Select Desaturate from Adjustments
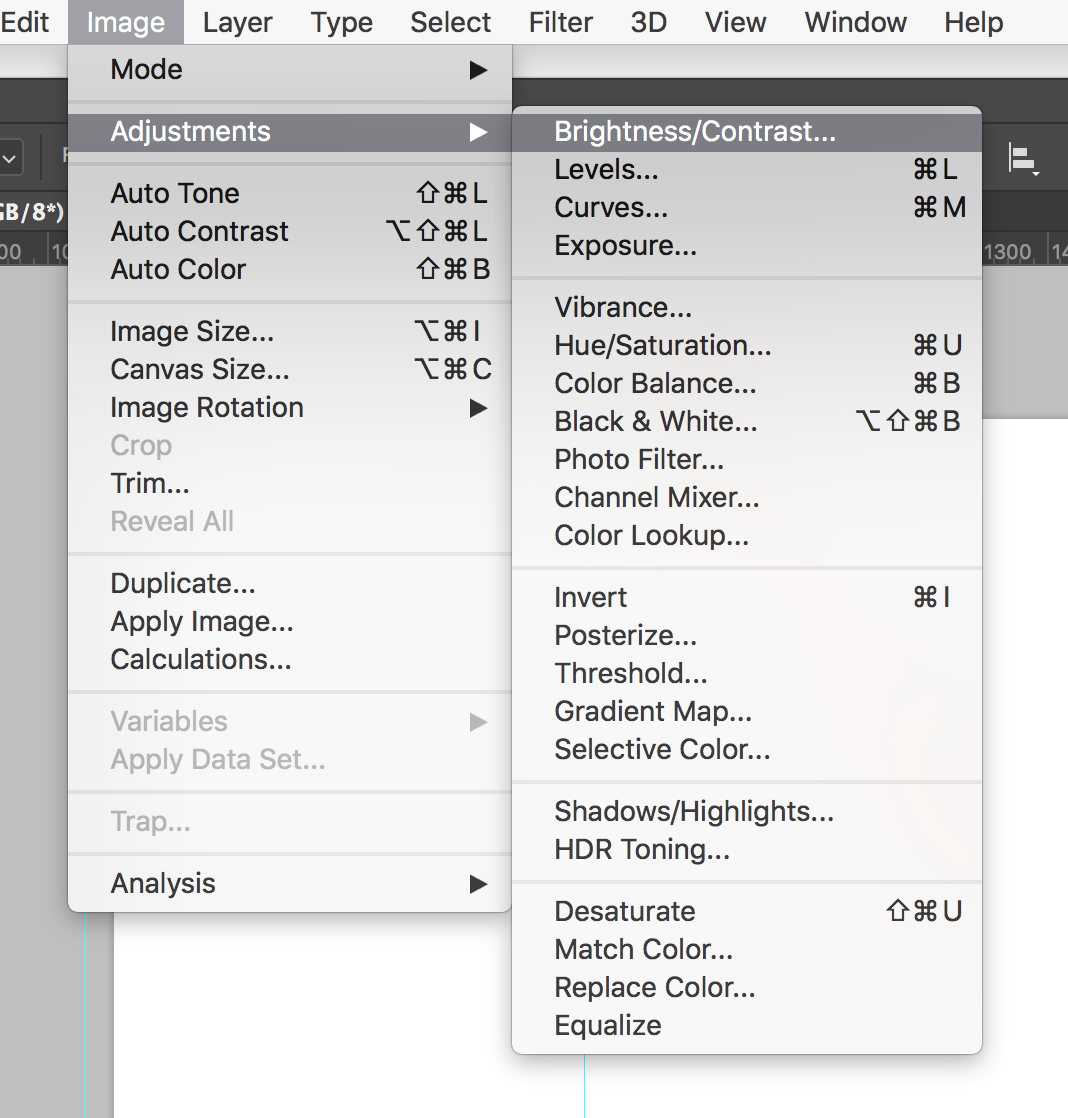The height and width of the screenshot is (1118, 1068). tap(625, 912)
